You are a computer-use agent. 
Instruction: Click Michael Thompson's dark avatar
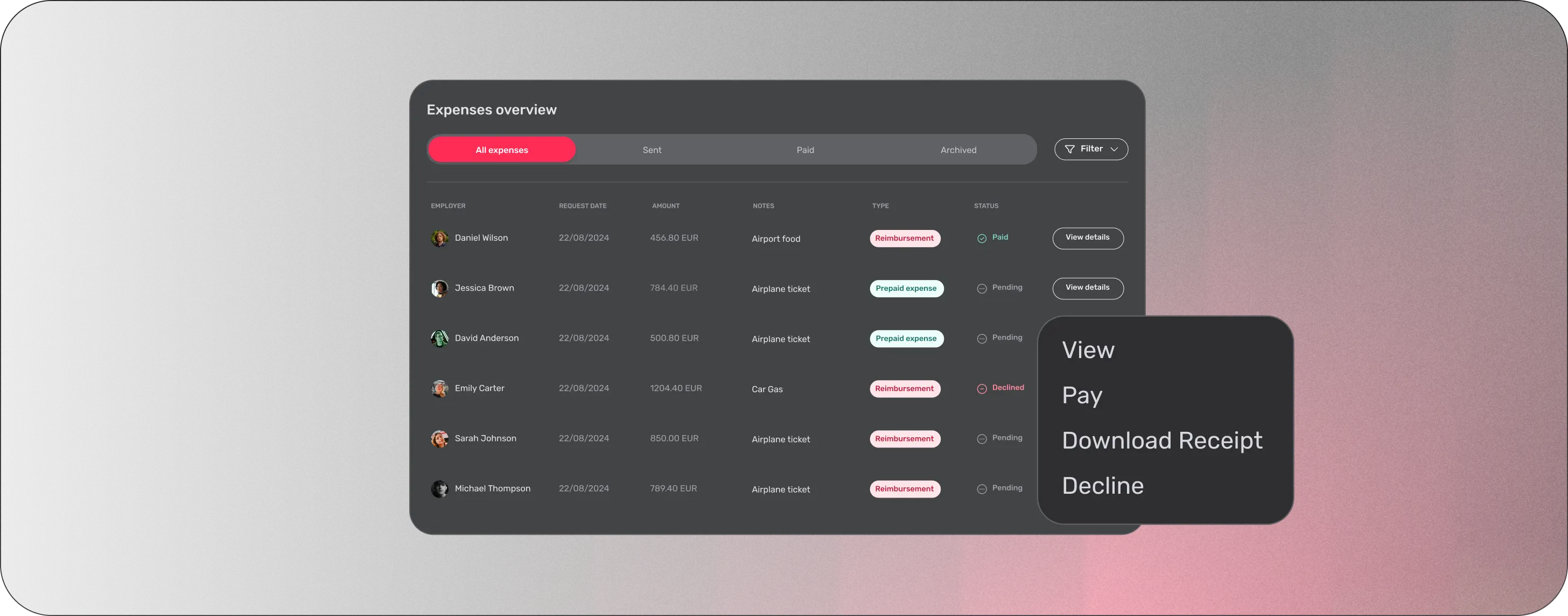point(439,489)
